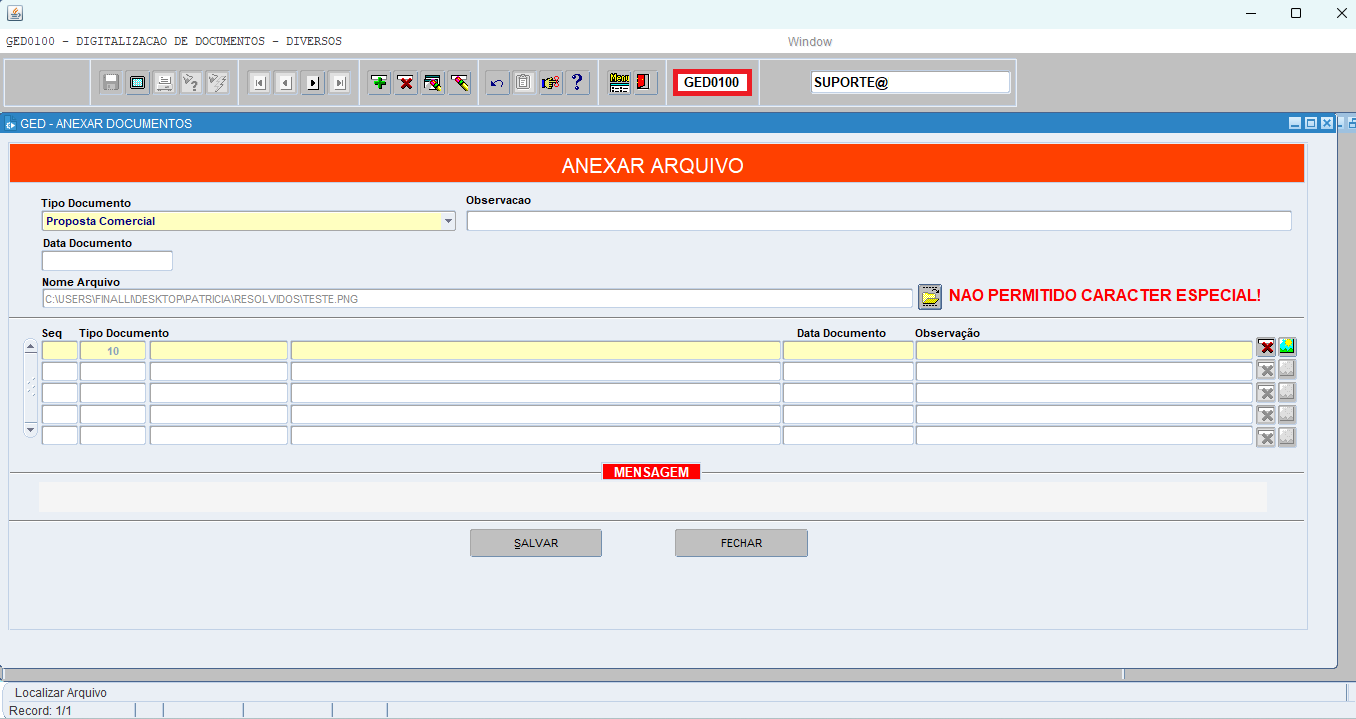Screen dimensions: 1356x719
Task: Go to next record with arrow icon
Action: tap(313, 82)
